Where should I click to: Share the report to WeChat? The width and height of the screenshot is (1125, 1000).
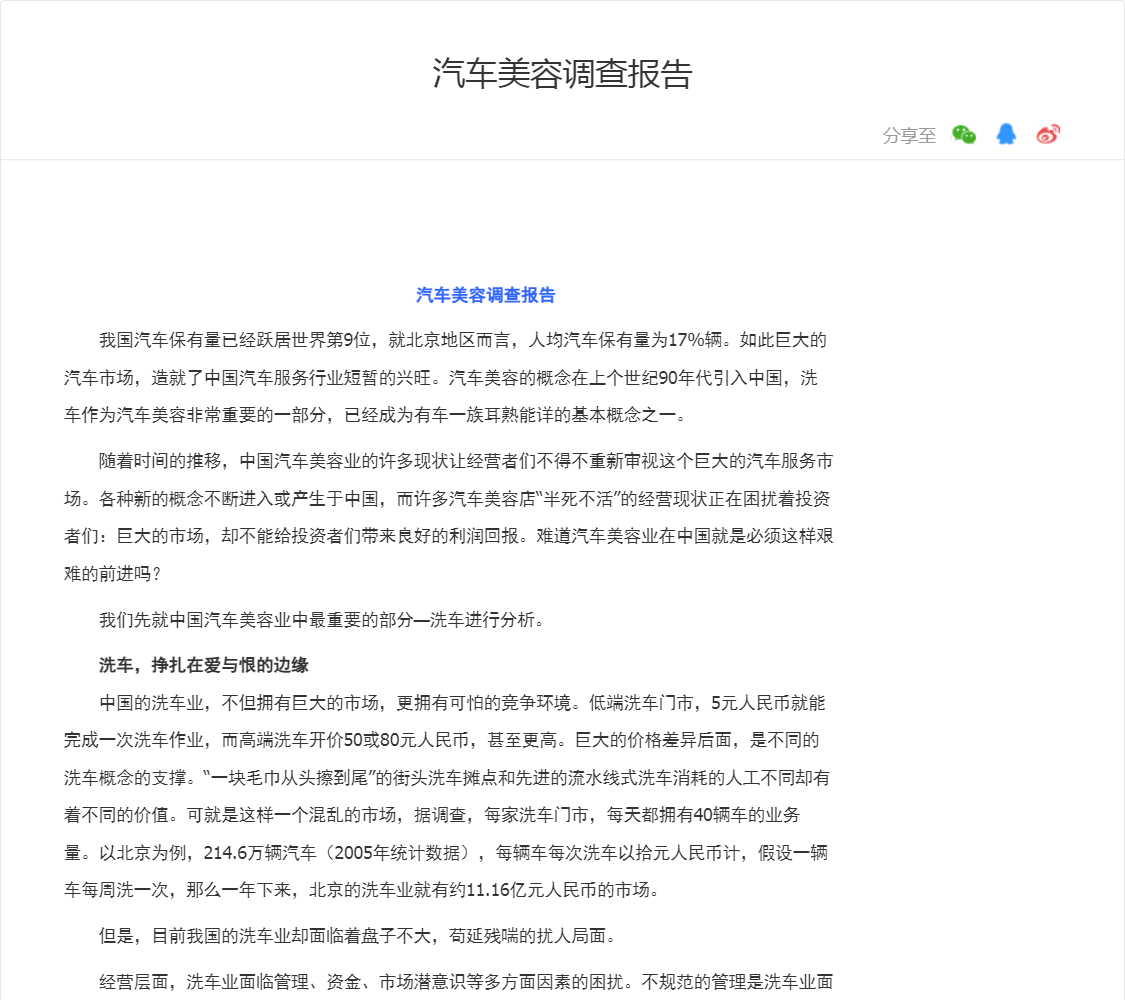coord(964,135)
